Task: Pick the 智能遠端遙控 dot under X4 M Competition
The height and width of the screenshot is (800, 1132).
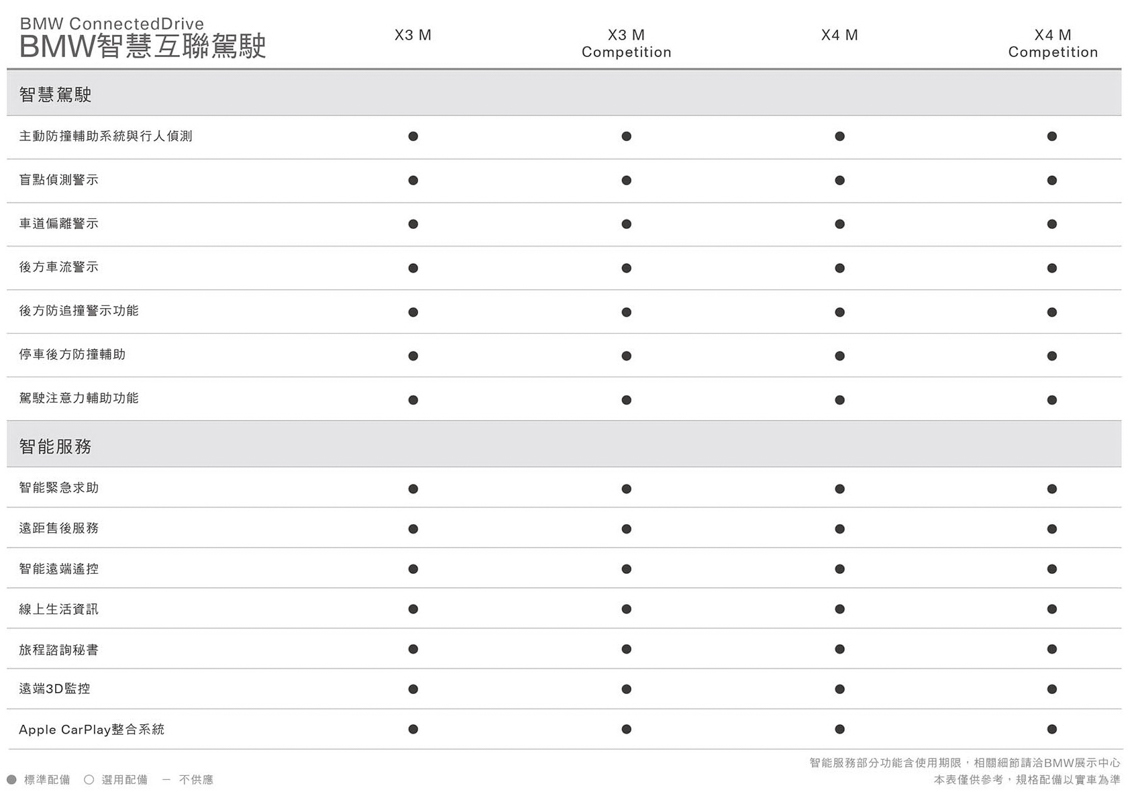Action: pos(1052,569)
